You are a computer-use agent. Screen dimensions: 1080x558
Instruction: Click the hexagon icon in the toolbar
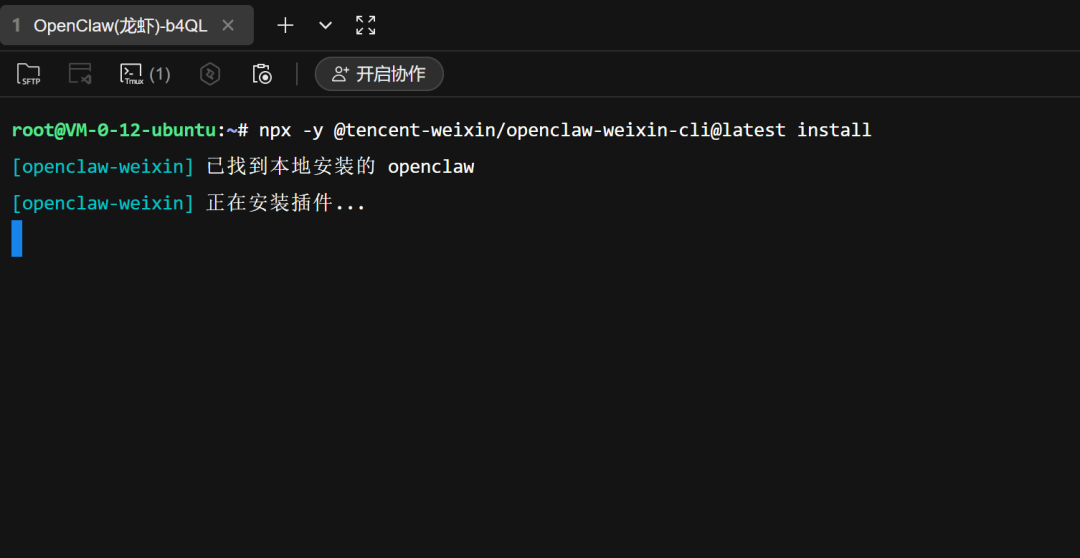click(x=210, y=73)
